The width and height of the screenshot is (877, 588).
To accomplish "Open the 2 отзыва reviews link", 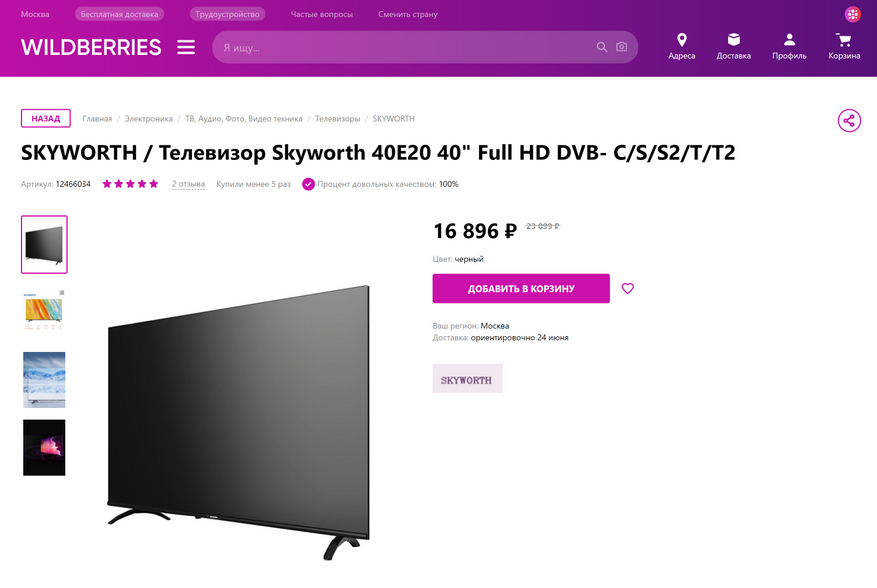I will coord(188,184).
